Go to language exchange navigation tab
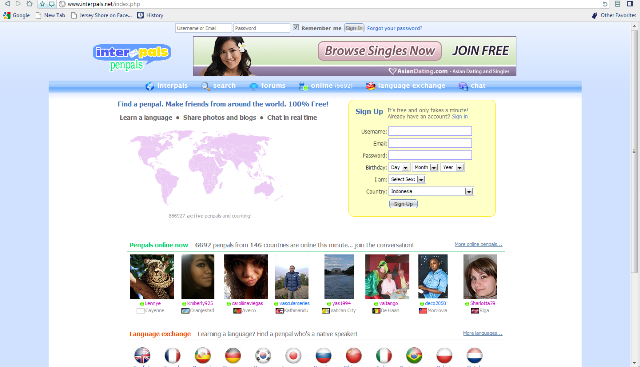Screen dimensions: 640x367 (405, 86)
